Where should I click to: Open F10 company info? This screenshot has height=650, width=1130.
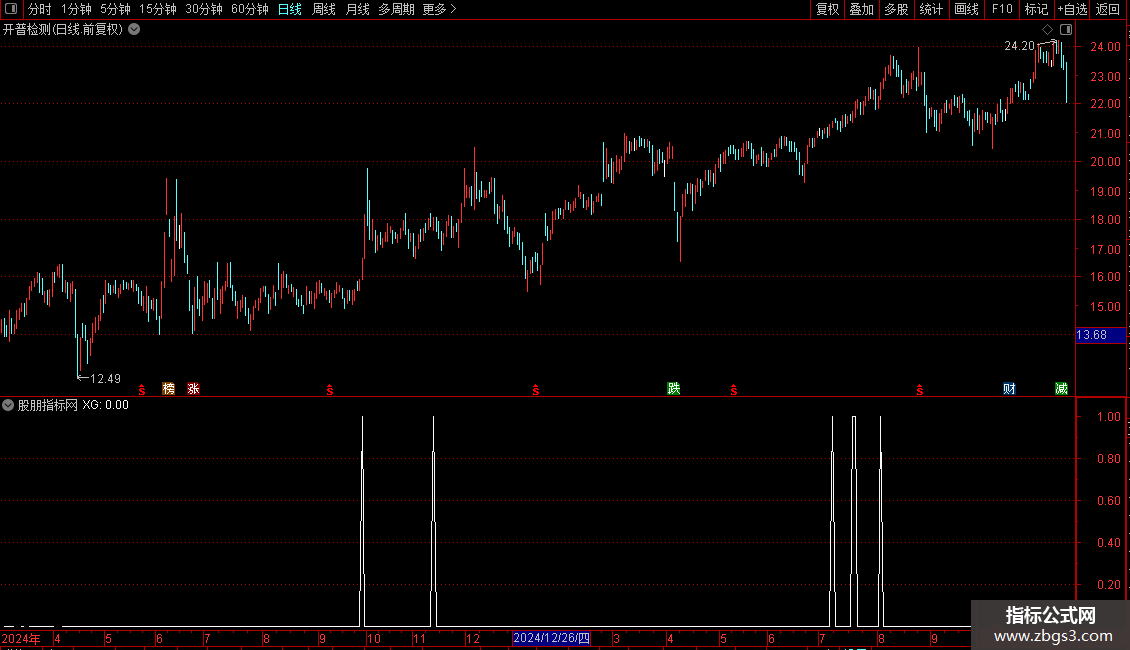[1002, 9]
